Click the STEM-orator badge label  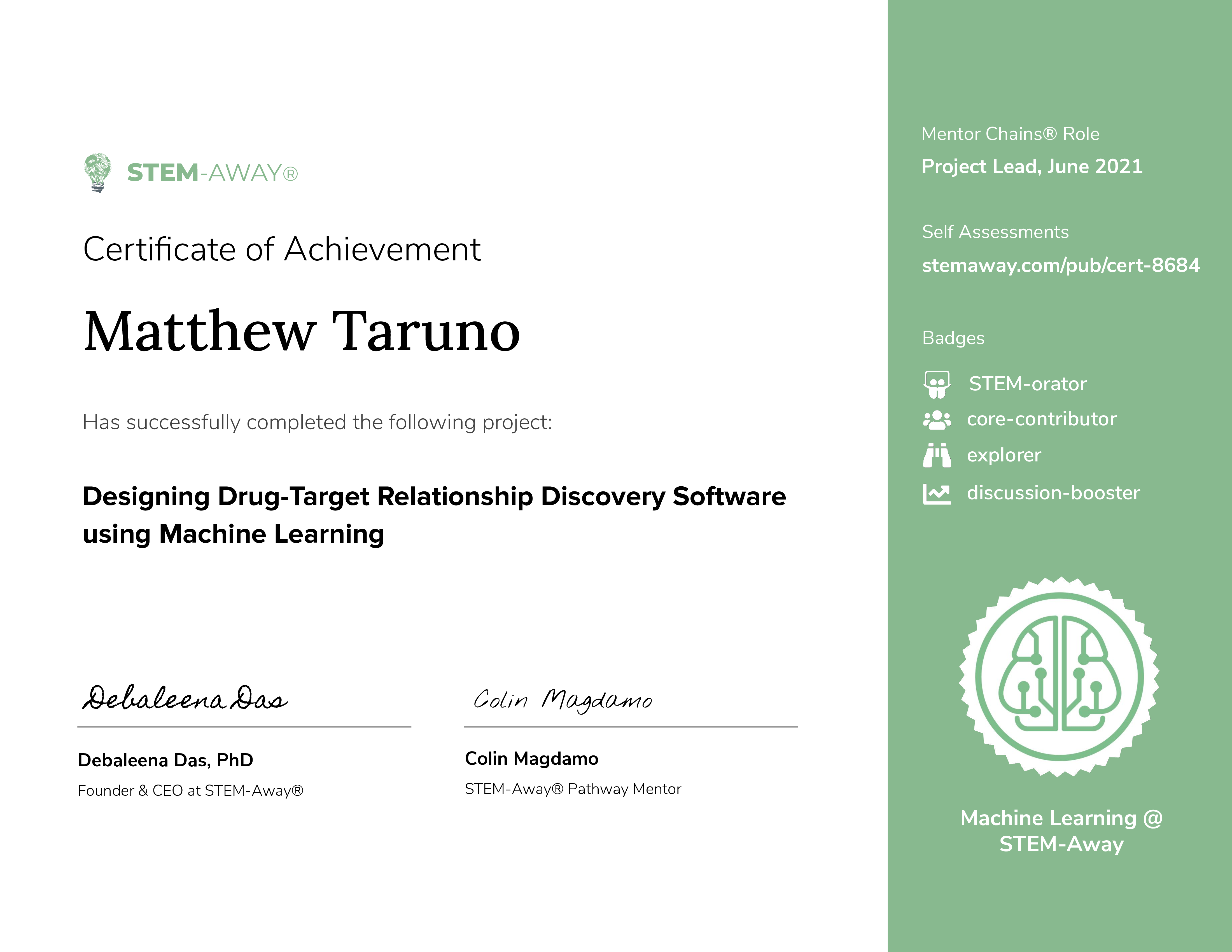(1027, 384)
